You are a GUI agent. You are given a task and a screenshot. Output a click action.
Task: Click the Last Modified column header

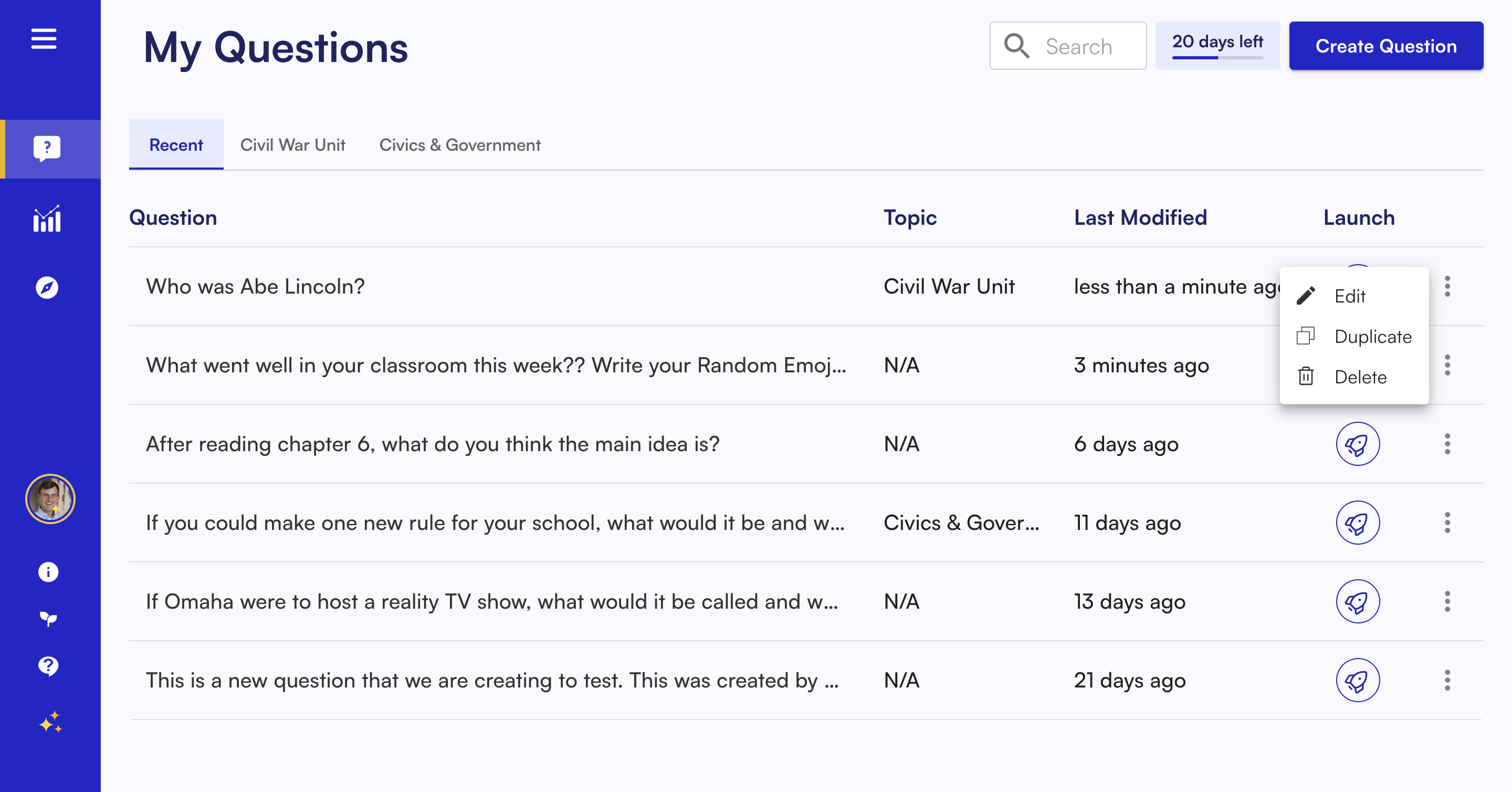1140,217
